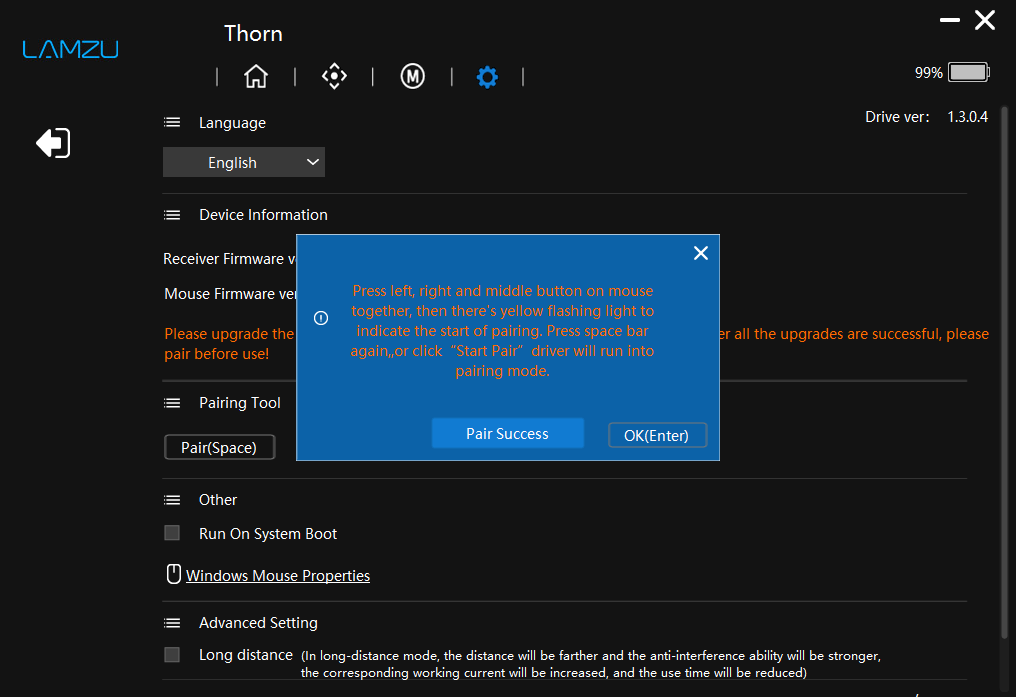The image size is (1016, 697).
Task: Enable Run On System Boot checkbox
Action: pyautogui.click(x=172, y=533)
